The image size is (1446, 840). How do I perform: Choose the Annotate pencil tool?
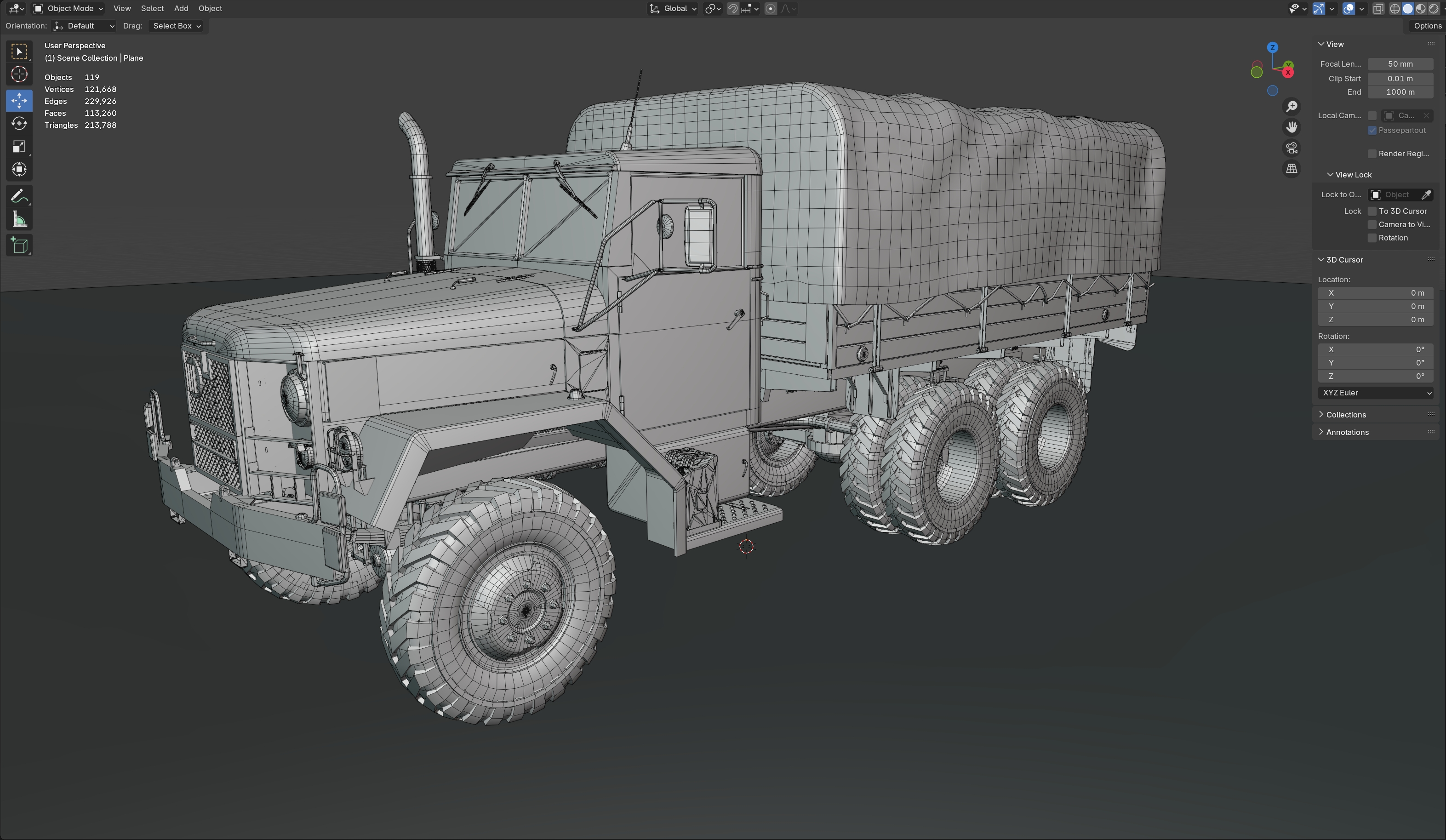point(19,196)
